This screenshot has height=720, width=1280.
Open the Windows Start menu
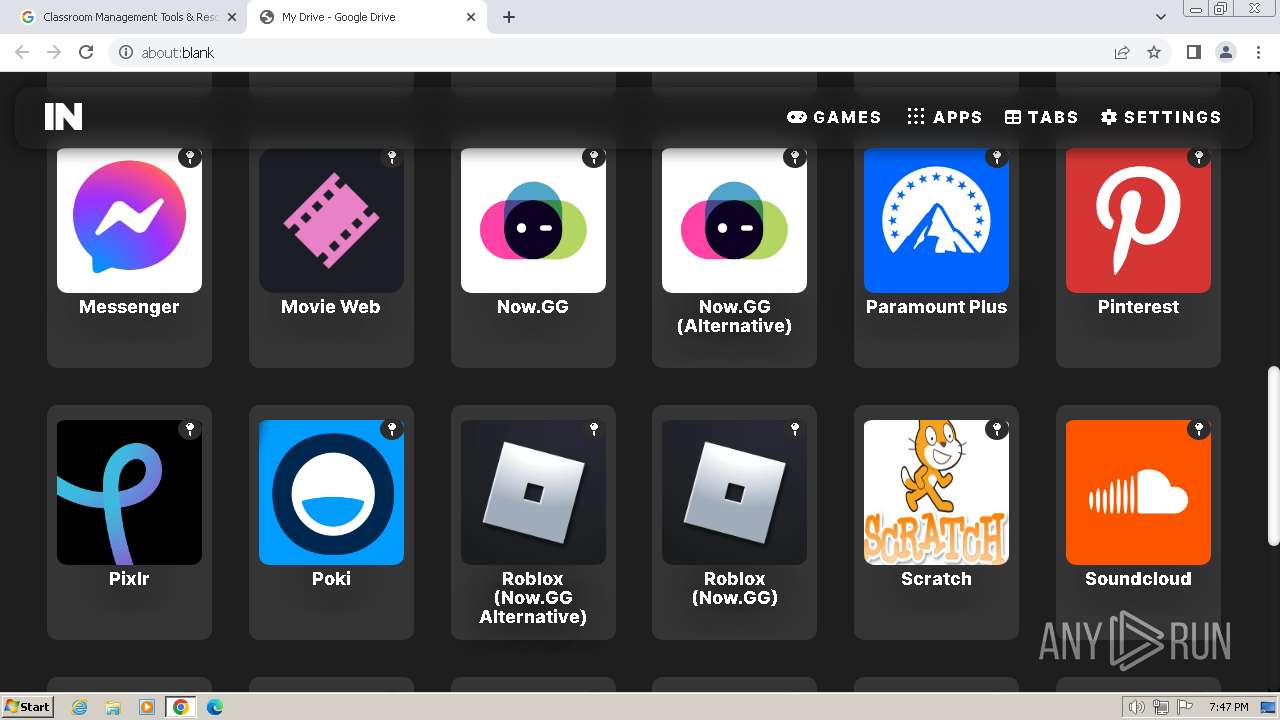click(x=28, y=706)
